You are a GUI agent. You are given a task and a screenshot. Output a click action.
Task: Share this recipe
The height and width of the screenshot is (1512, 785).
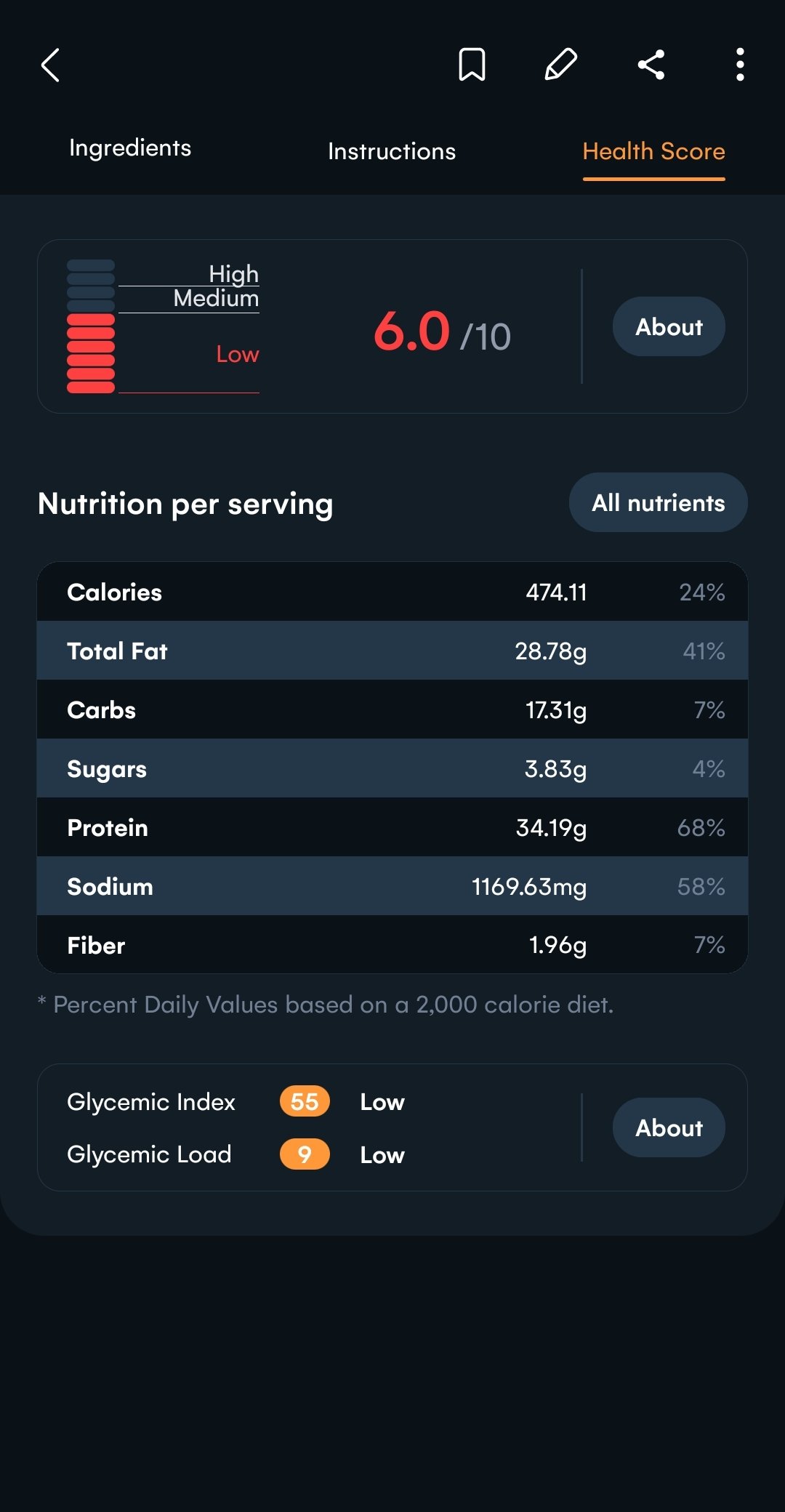[651, 65]
